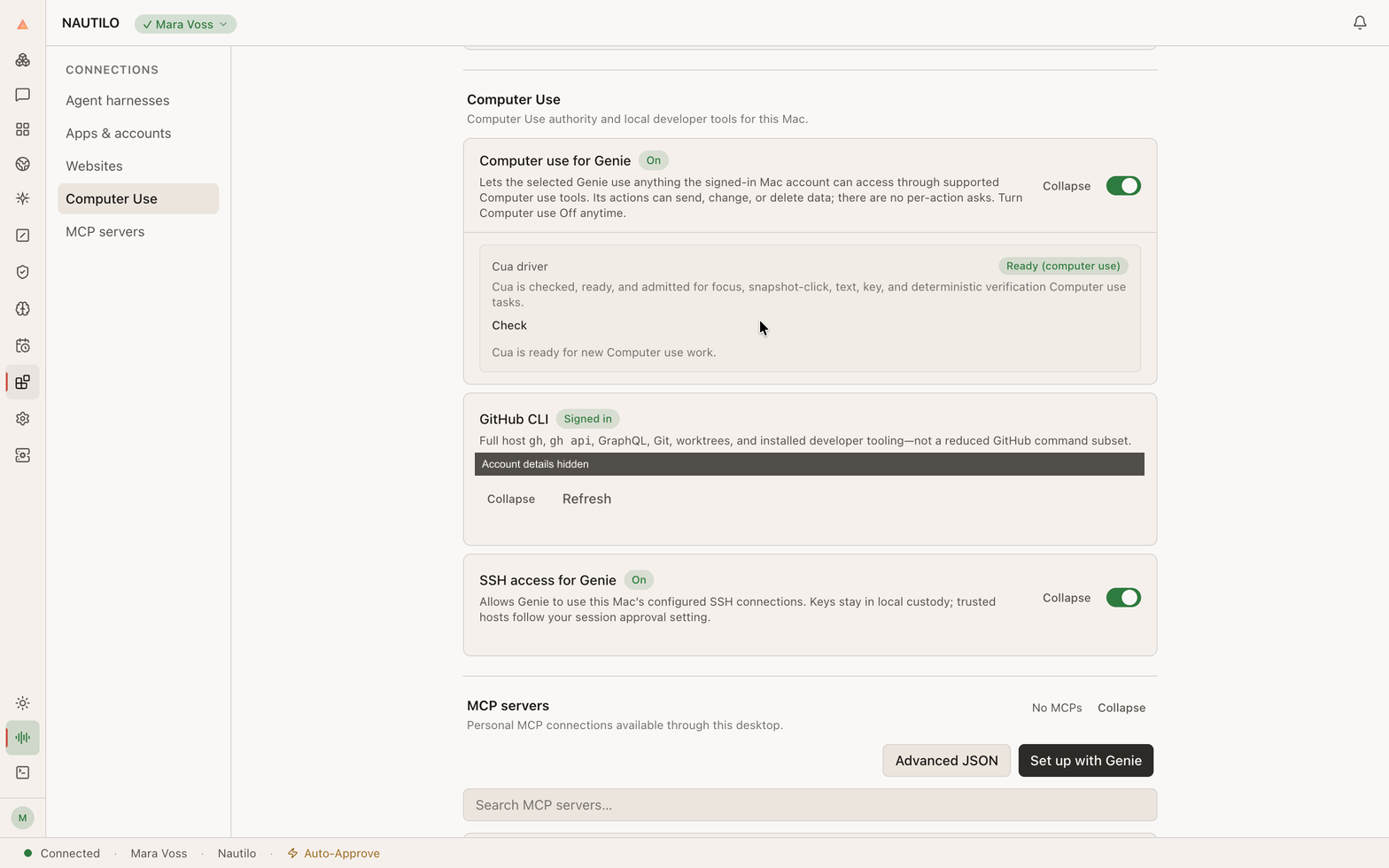Go to Apps & accounts in Connections

tap(138, 134)
